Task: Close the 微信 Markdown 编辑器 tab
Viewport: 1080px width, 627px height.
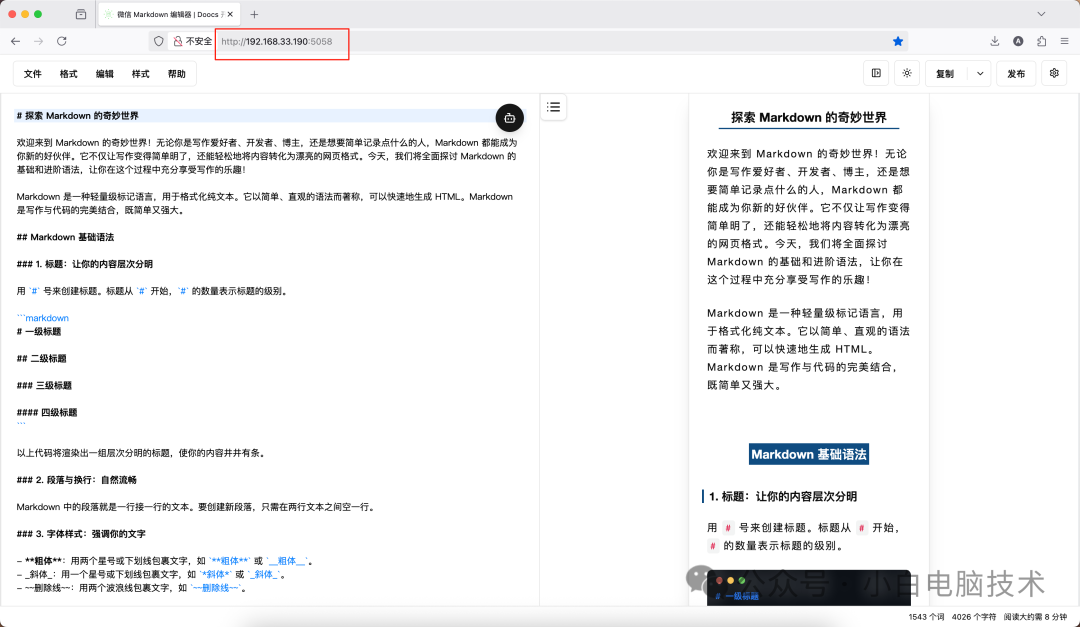Action: 230,14
